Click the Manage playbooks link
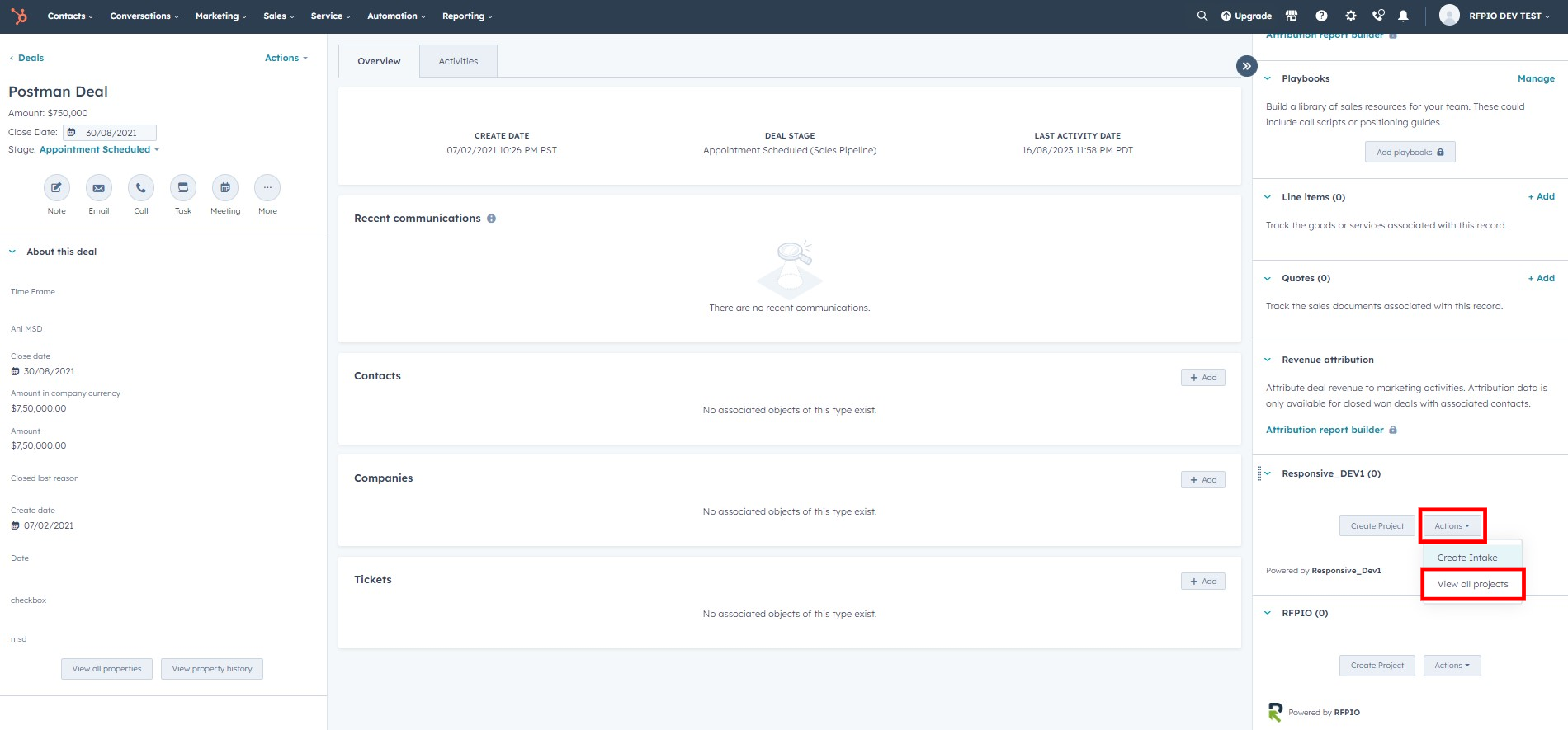The width and height of the screenshot is (1568, 730). [x=1536, y=78]
